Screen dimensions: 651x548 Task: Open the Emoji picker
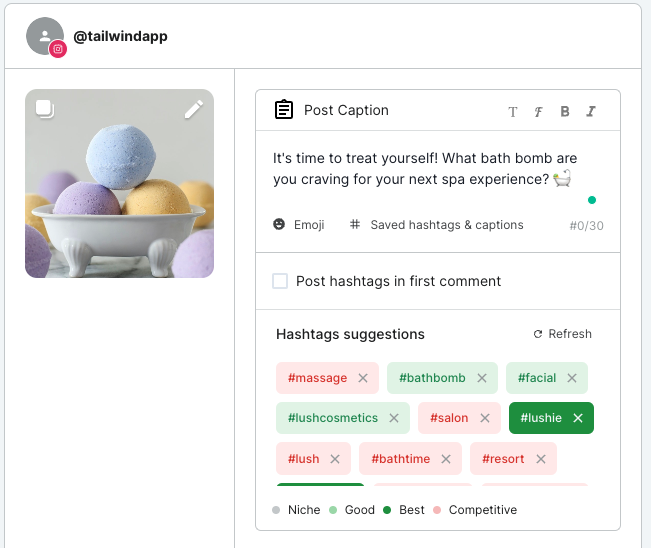pyautogui.click(x=299, y=225)
